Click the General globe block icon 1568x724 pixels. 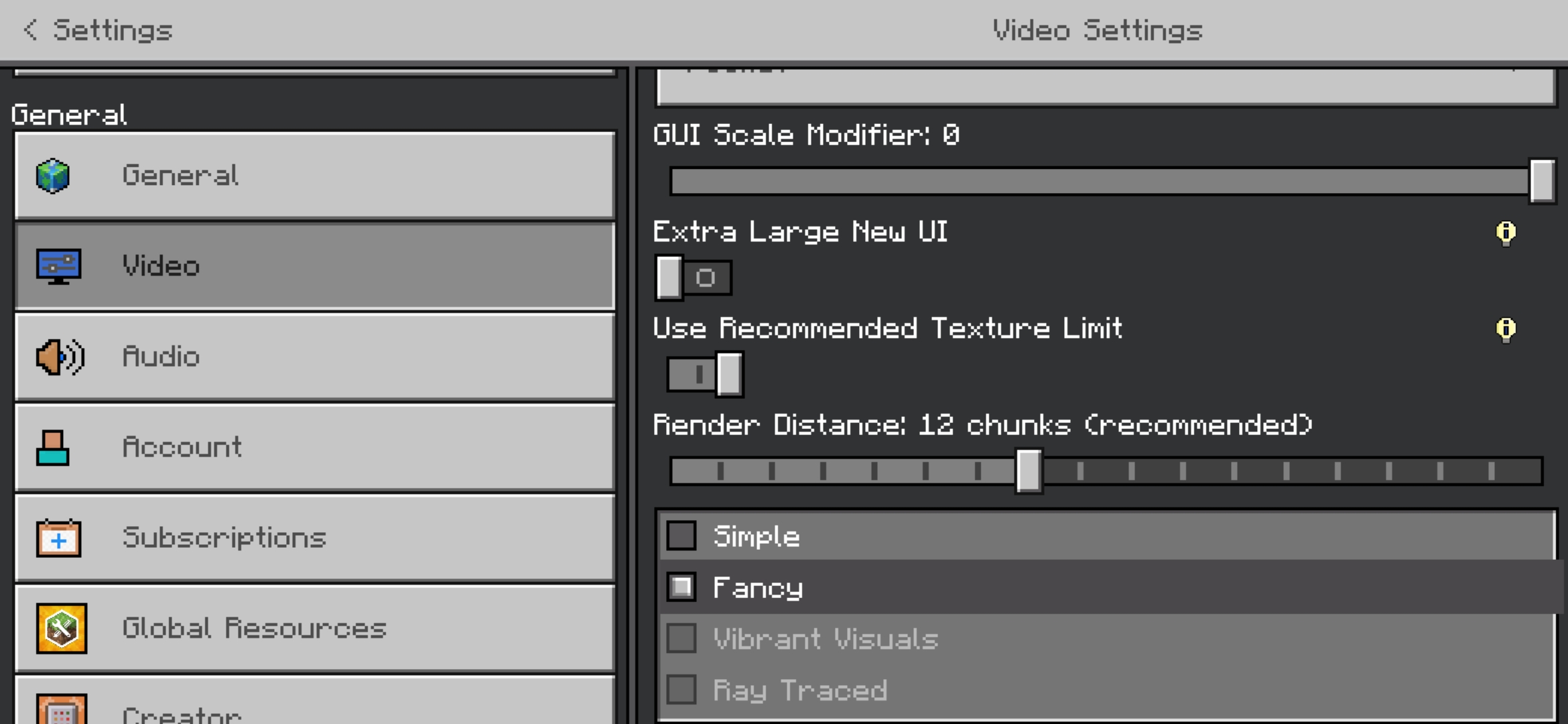(53, 176)
